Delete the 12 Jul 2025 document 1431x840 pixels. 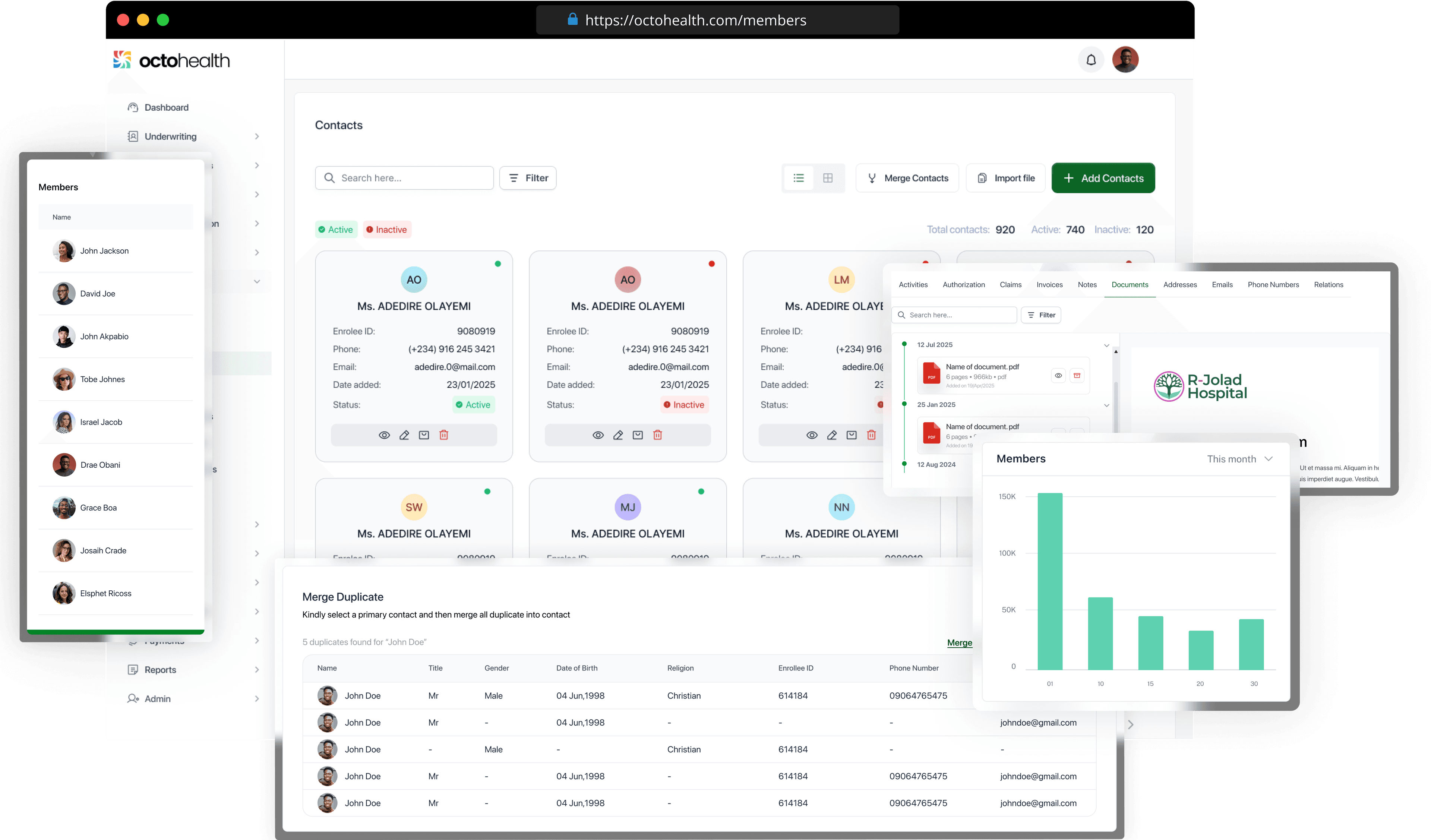click(x=1077, y=375)
